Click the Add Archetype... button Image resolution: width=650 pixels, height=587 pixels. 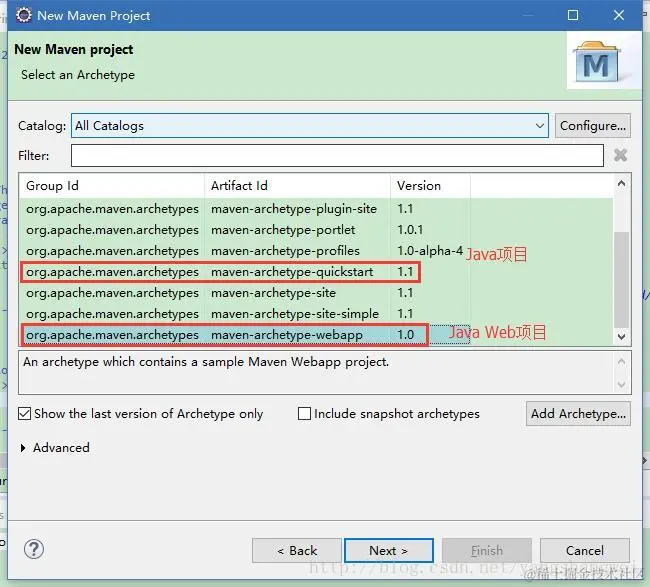[578, 413]
